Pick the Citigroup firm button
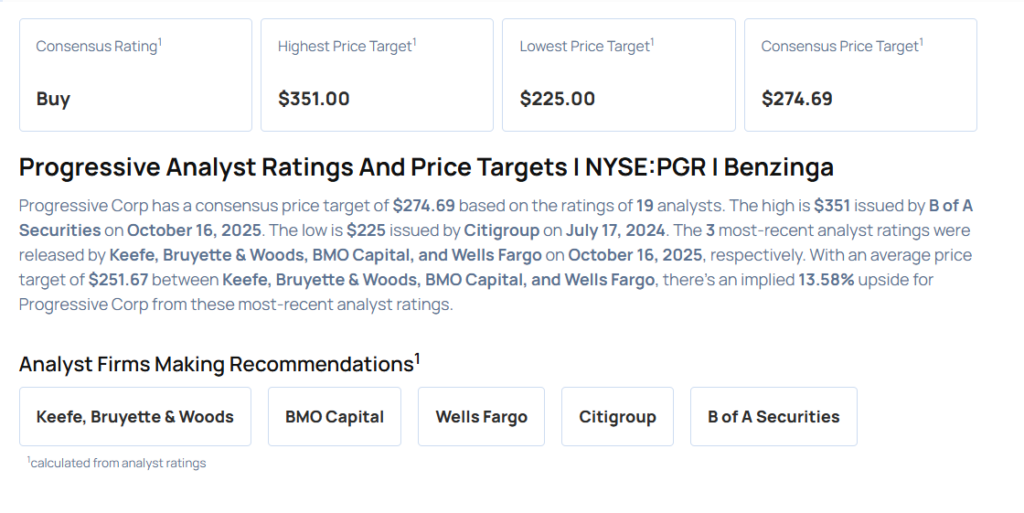This screenshot has width=1024, height=513. point(617,417)
